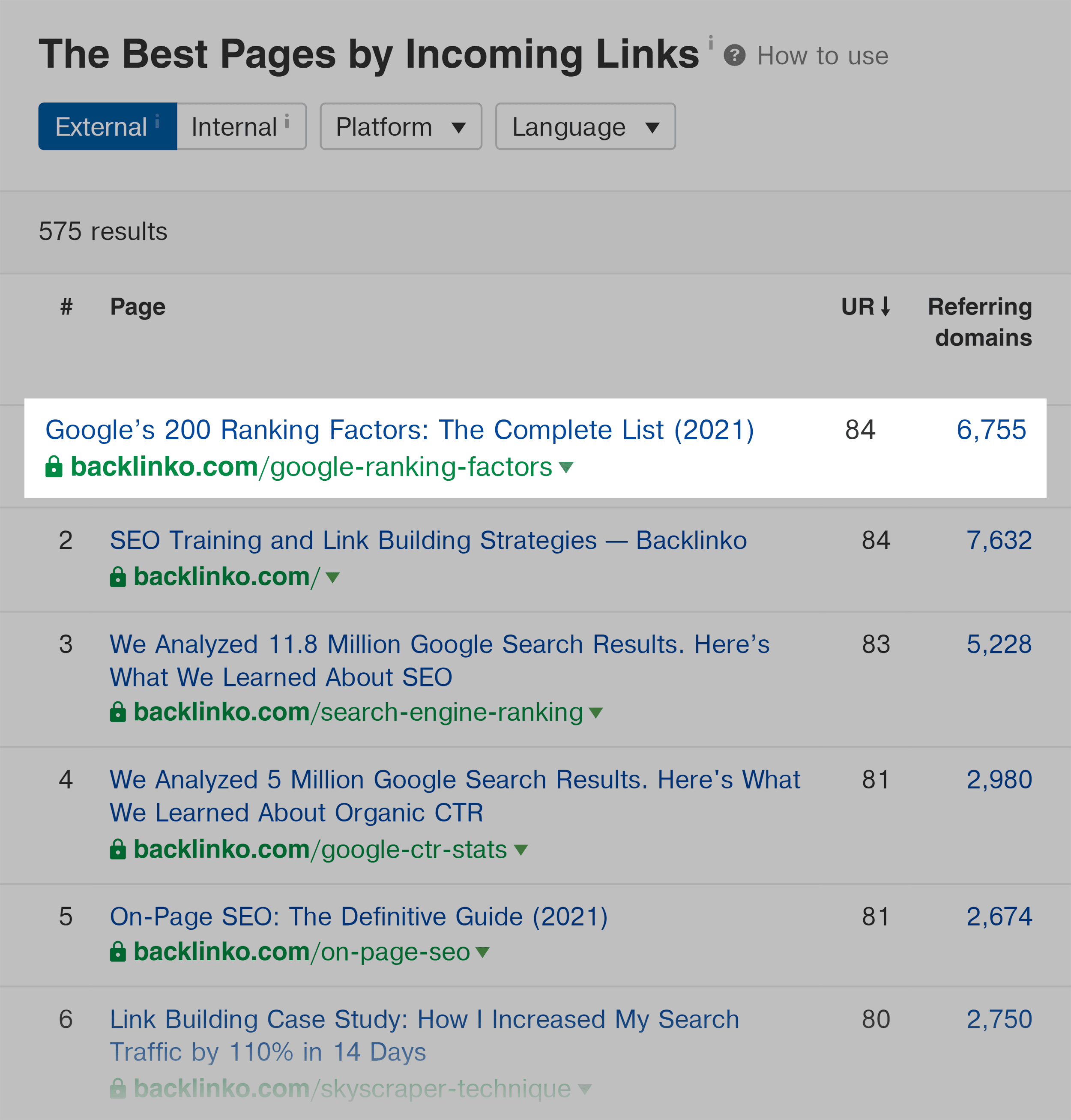The width and height of the screenshot is (1071, 1120).
Task: Open the Language dropdown
Action: click(x=585, y=126)
